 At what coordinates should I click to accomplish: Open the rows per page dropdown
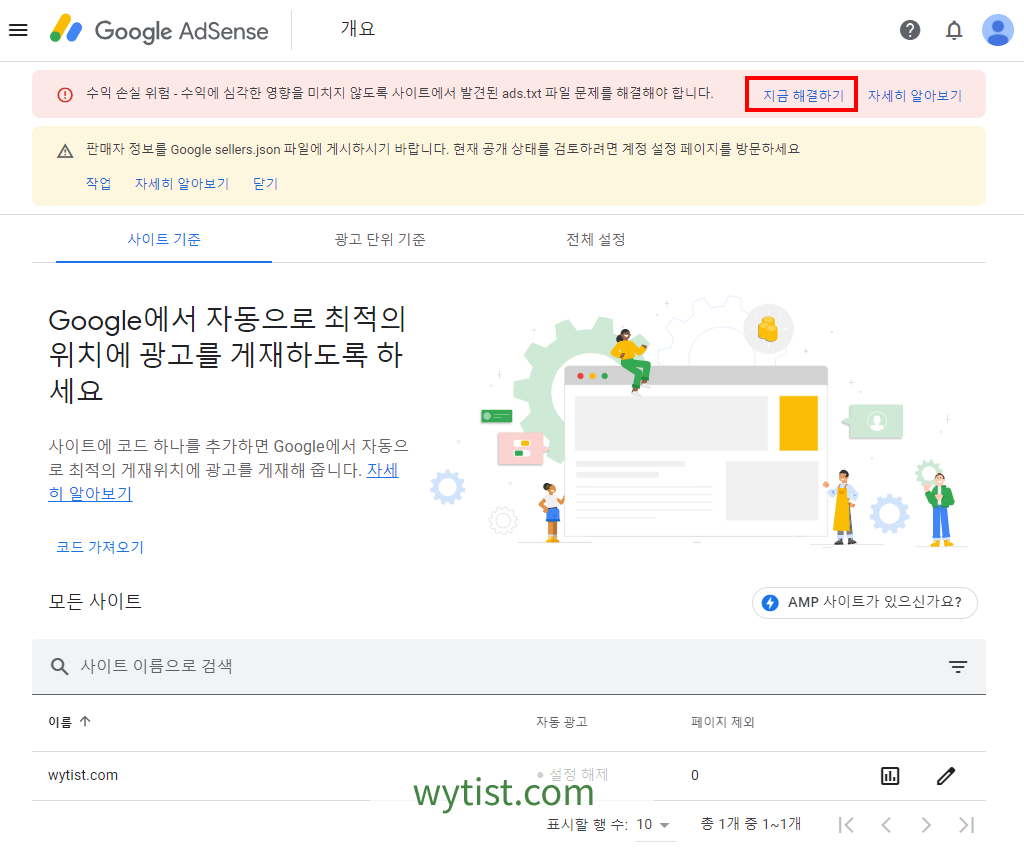654,824
